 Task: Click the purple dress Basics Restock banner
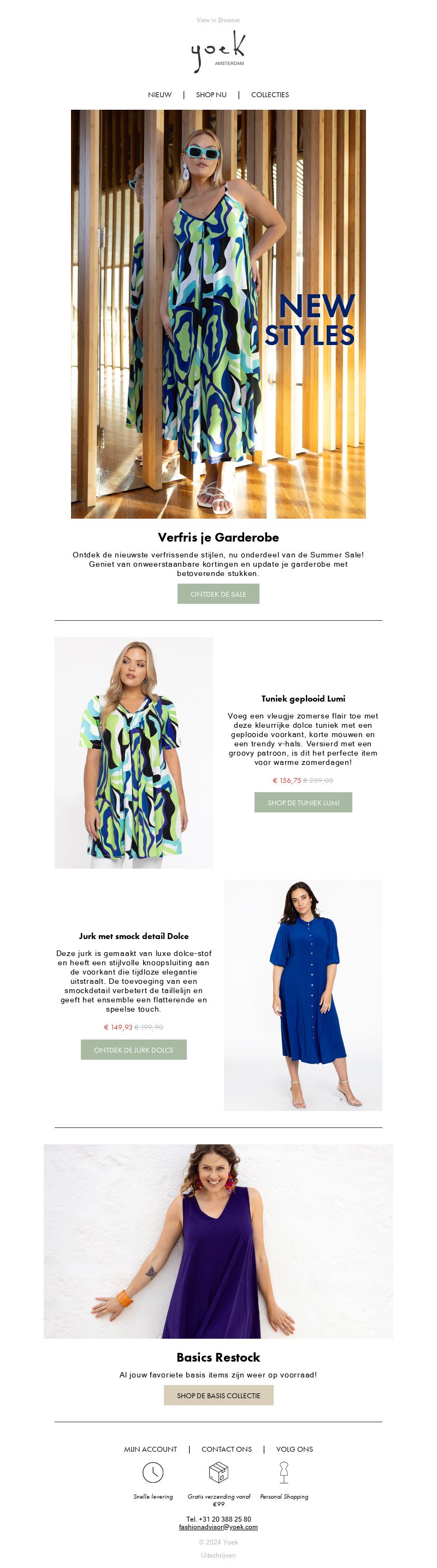218,1241
